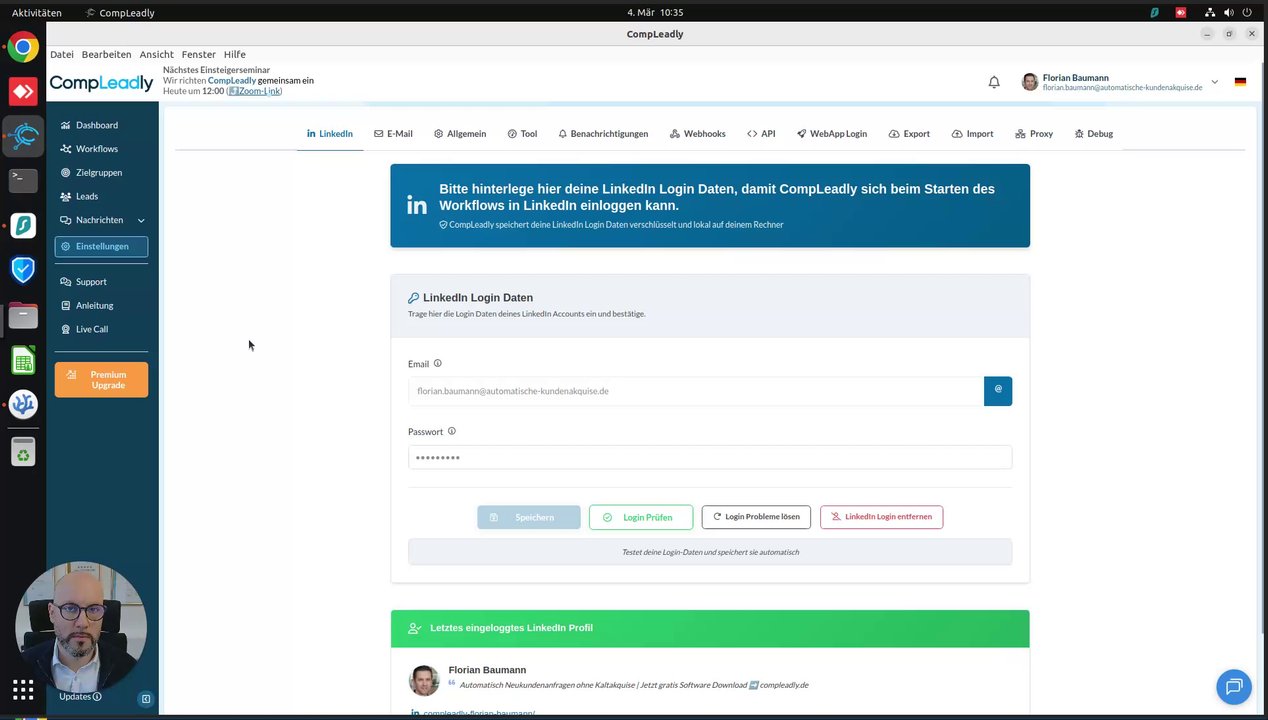1268x720 pixels.
Task: Select Einstellungen in the sidebar
Action: tap(101, 246)
